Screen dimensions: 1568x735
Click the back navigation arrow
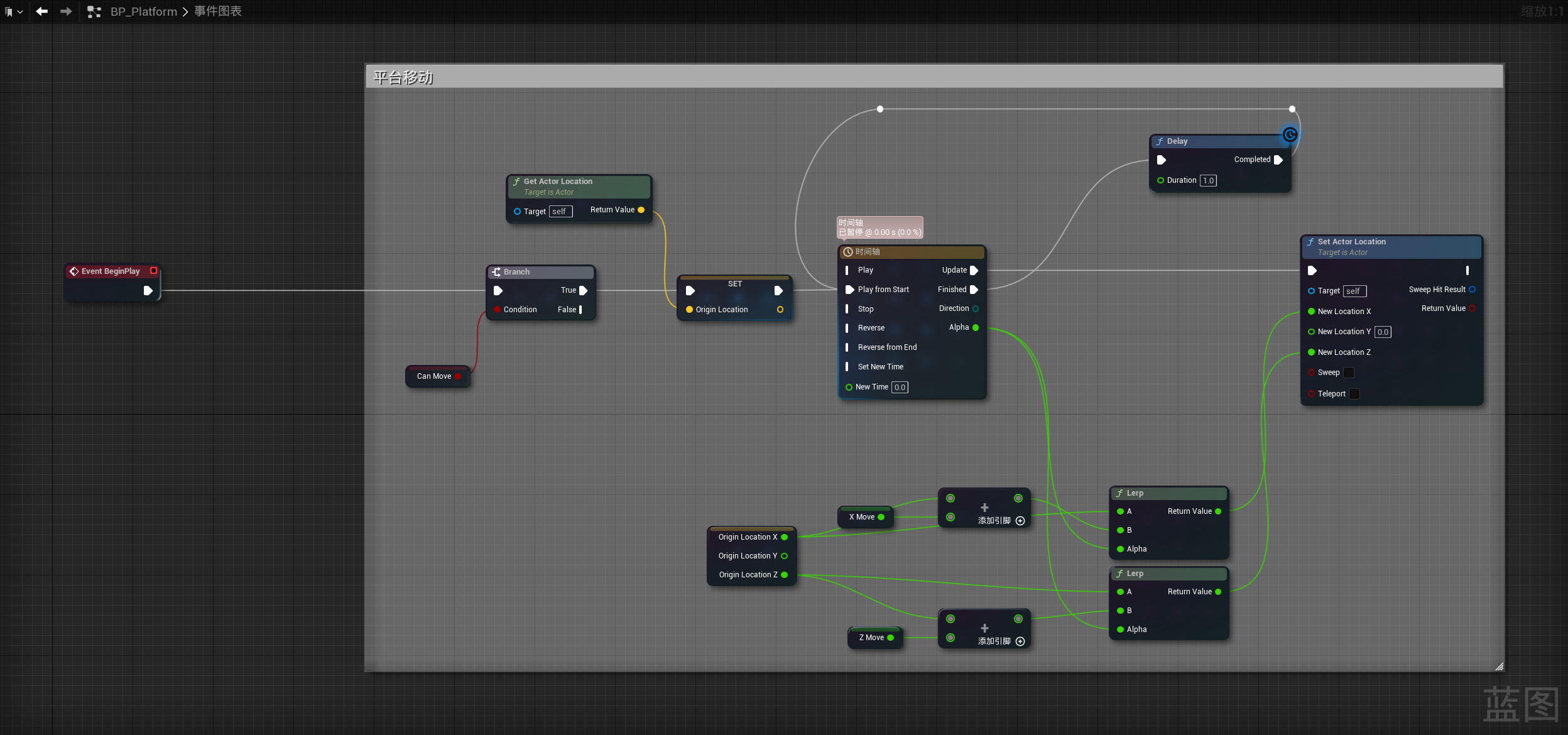(41, 11)
